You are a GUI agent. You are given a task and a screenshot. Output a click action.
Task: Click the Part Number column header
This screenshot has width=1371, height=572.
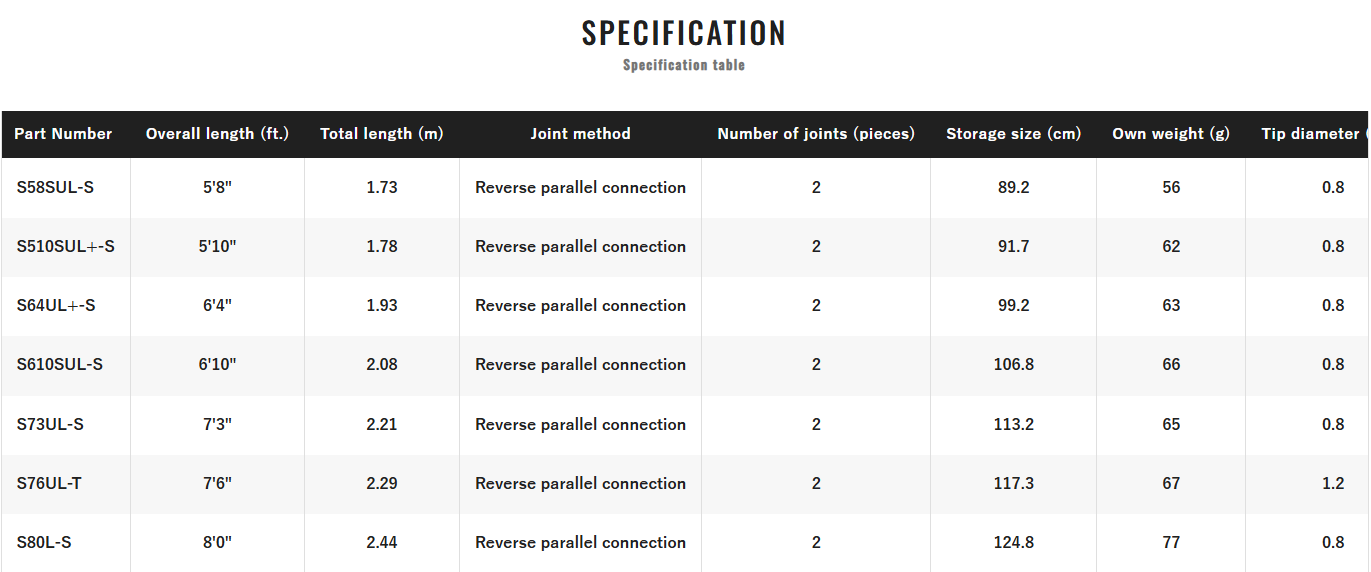63,134
